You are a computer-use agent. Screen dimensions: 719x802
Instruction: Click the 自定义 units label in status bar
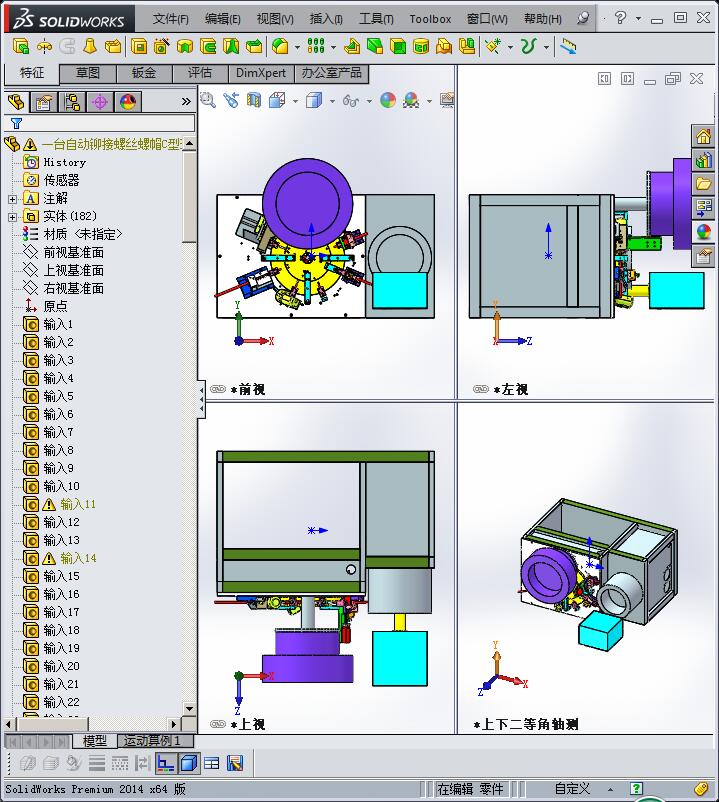coord(572,789)
